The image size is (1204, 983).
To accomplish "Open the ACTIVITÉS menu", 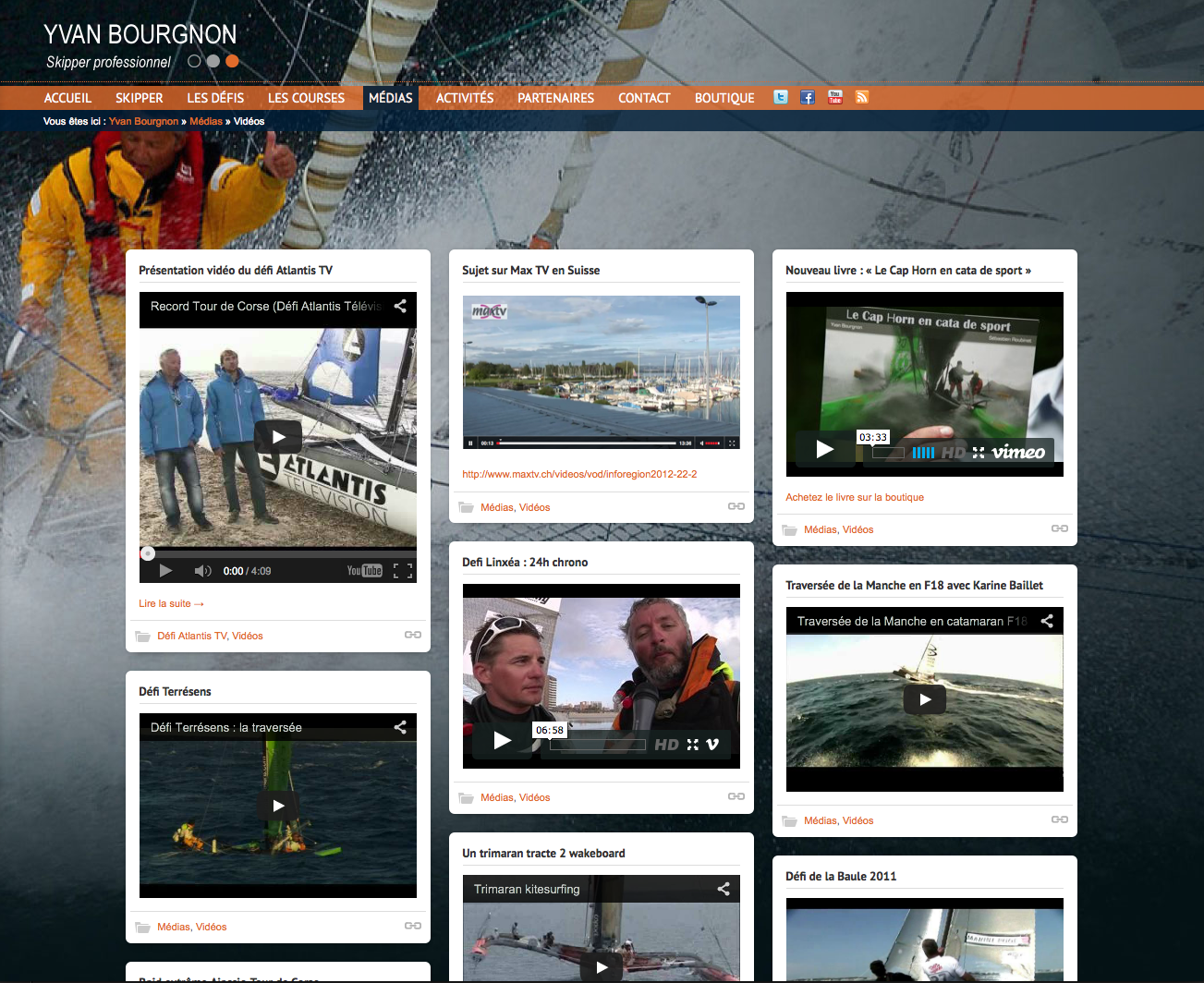I will [x=465, y=98].
